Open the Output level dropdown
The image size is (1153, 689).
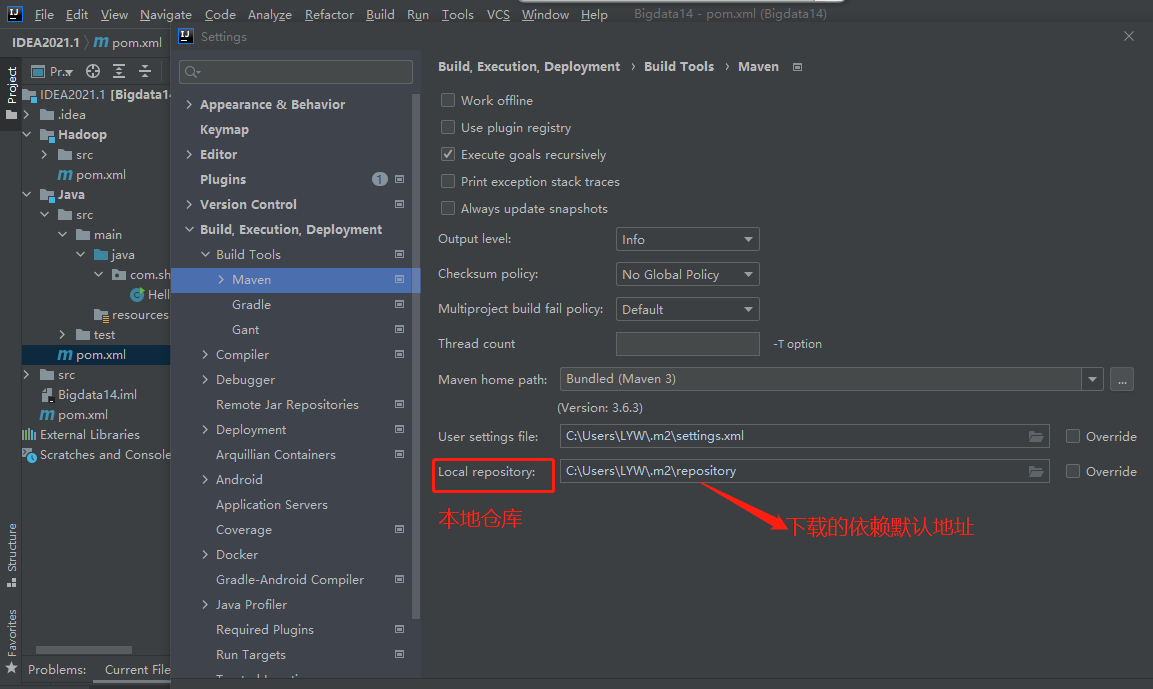(x=687, y=239)
